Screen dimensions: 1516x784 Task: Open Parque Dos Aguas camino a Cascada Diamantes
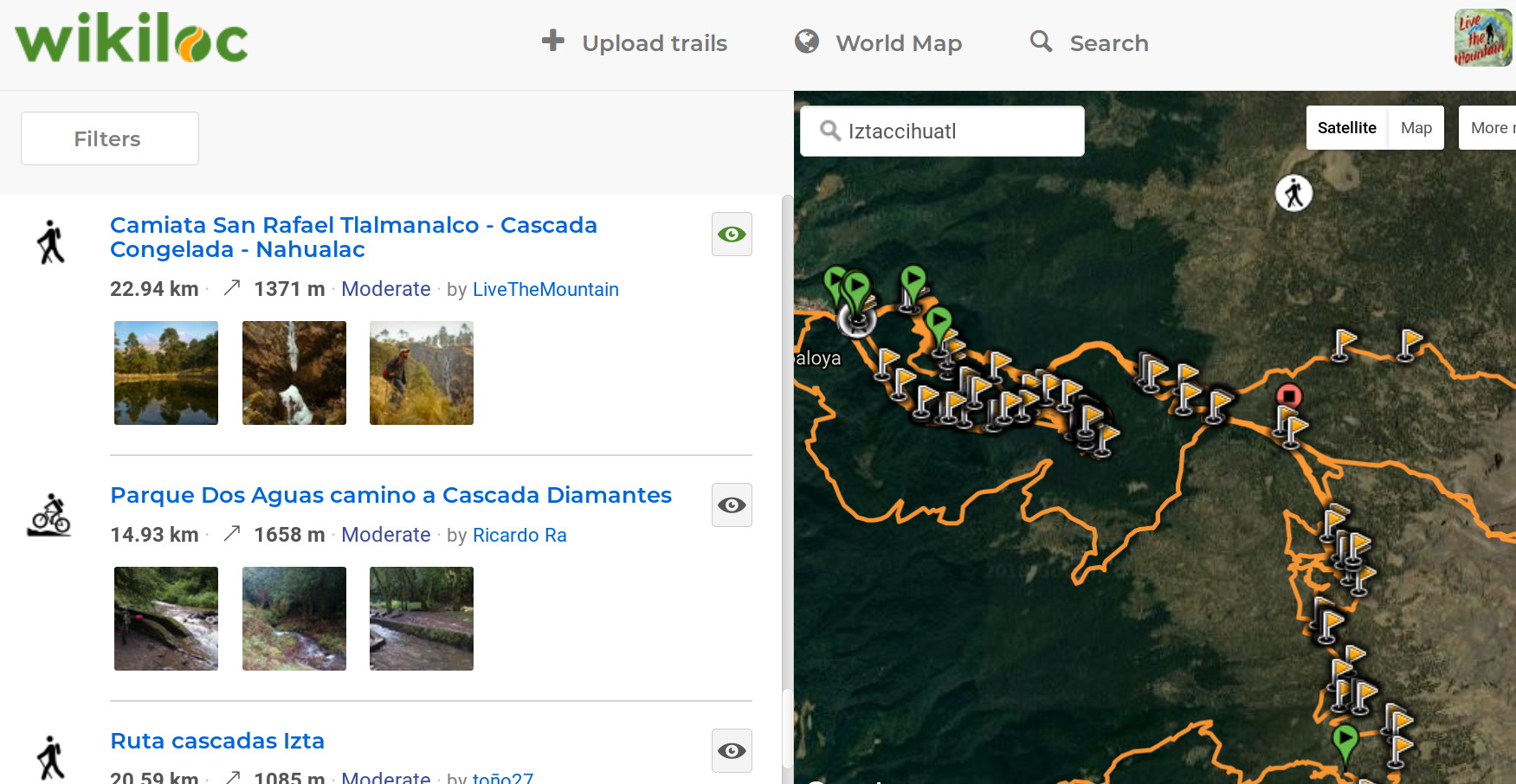pyautogui.click(x=390, y=495)
